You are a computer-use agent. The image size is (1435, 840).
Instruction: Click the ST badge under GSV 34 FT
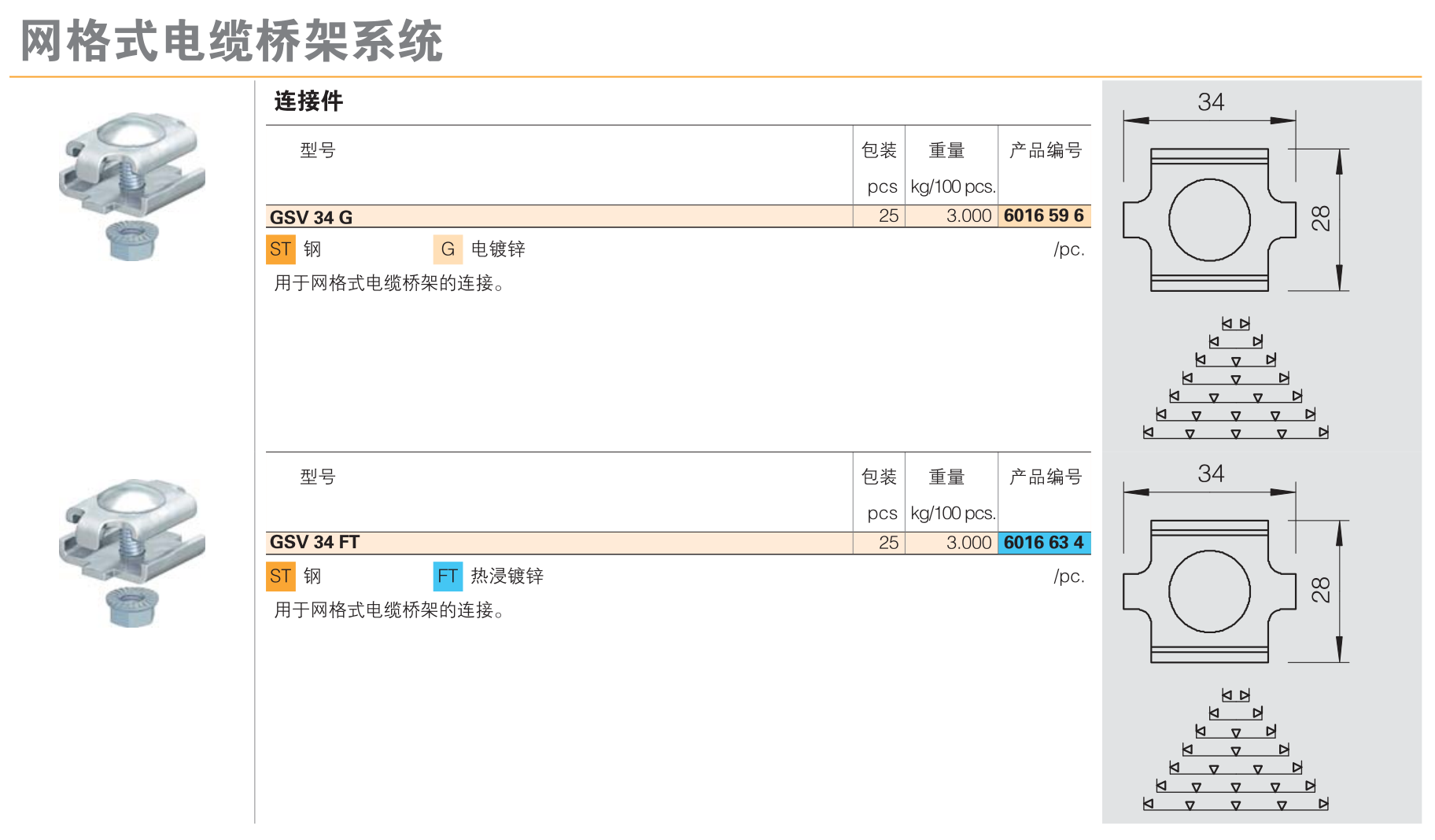280,576
